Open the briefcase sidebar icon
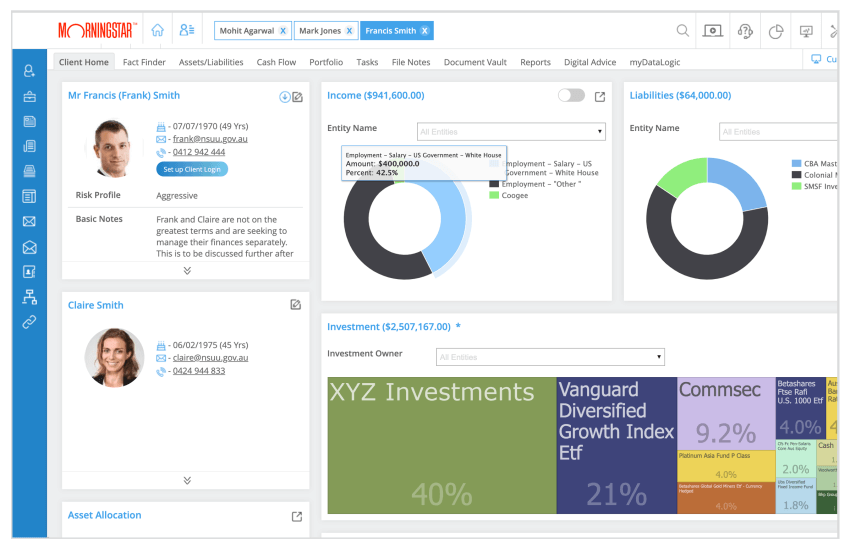This screenshot has width=845, height=546. click(29, 96)
